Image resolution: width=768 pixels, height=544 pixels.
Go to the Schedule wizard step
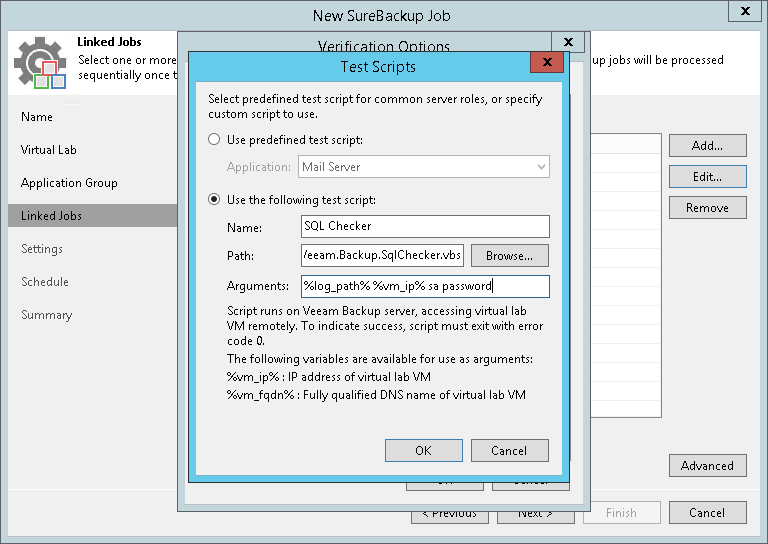click(45, 282)
